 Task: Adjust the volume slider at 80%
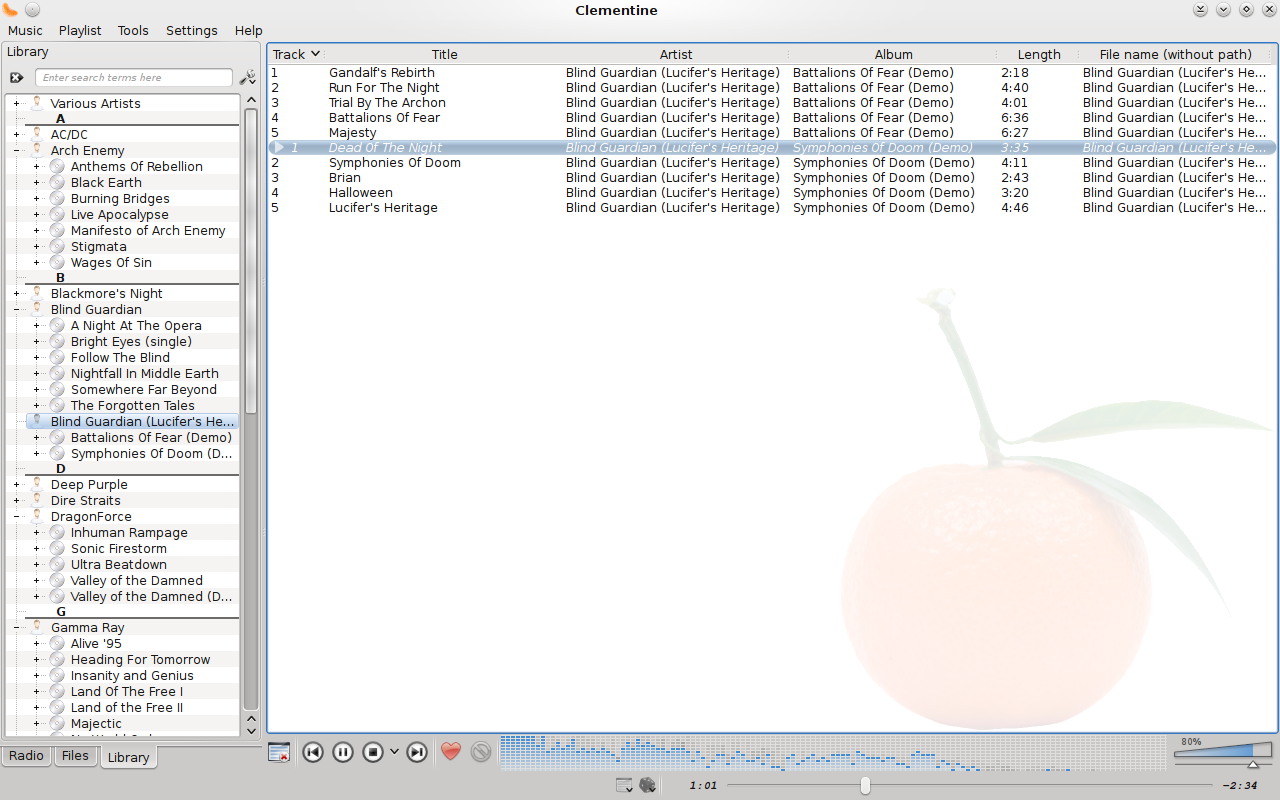(x=1223, y=750)
